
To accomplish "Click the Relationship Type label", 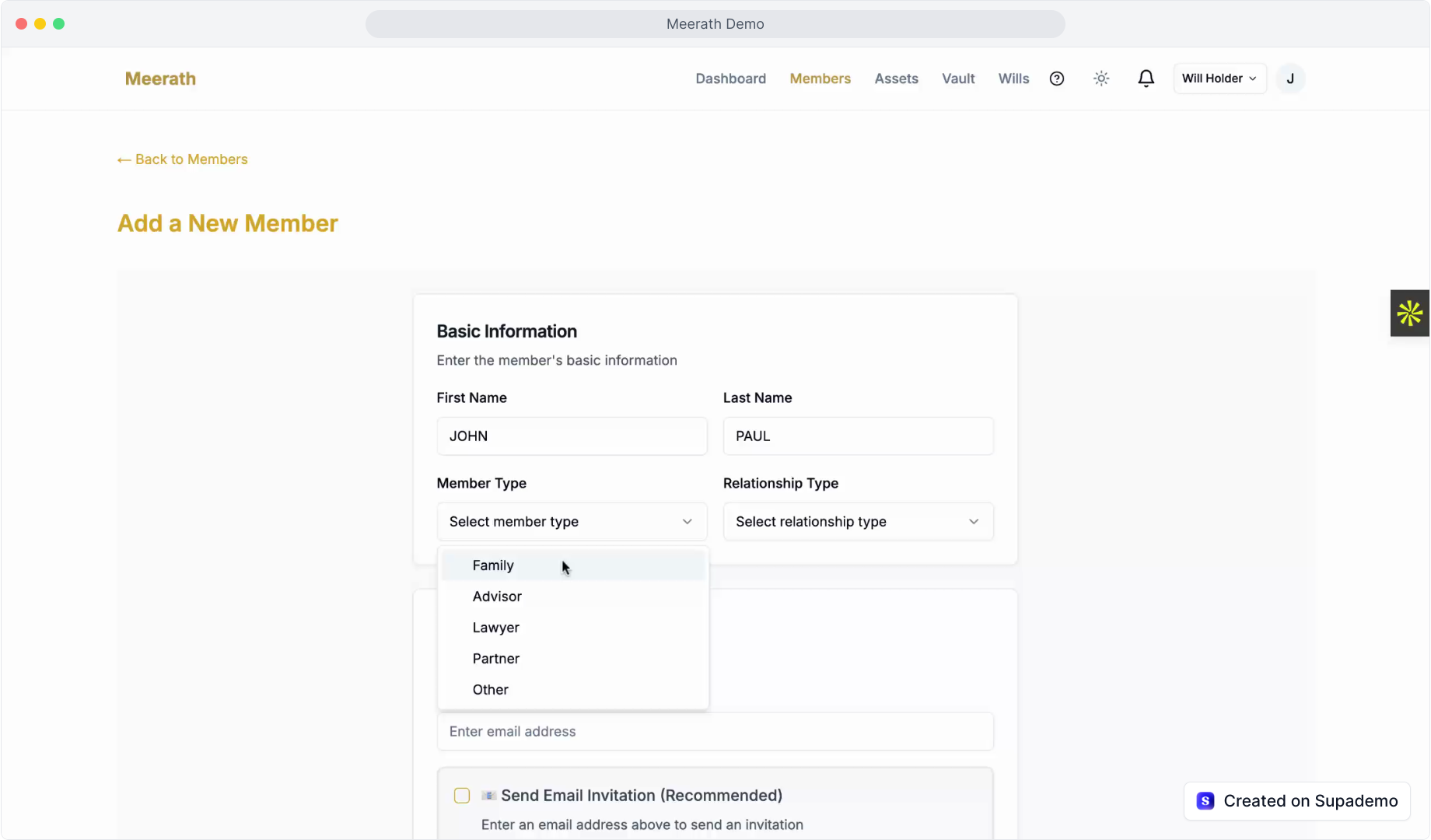I will click(780, 483).
